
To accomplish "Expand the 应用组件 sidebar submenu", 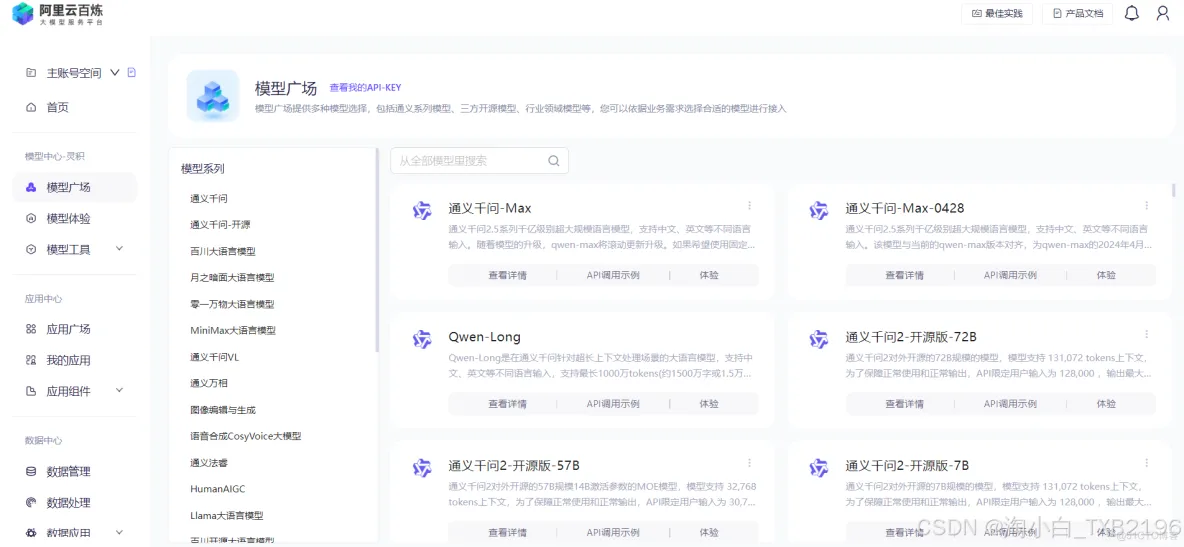I will point(119,391).
